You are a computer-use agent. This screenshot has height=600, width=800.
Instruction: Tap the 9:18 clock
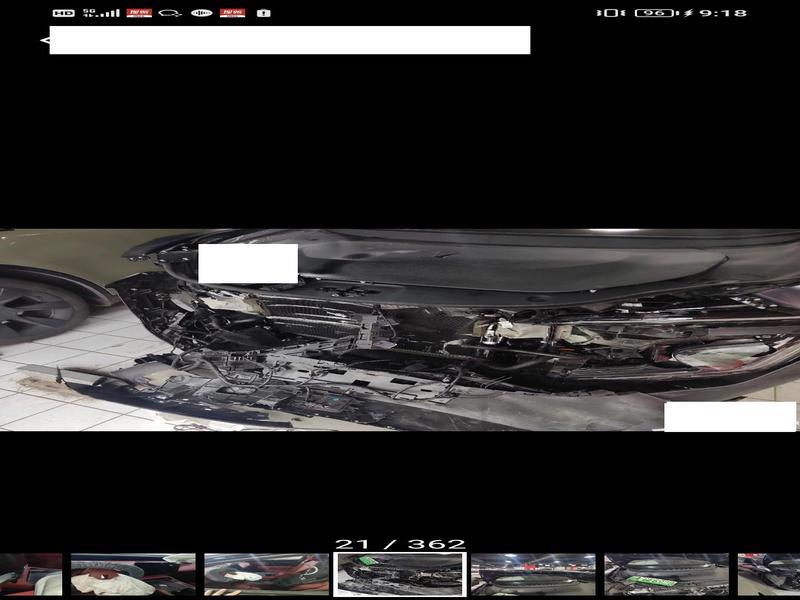[x=722, y=13]
